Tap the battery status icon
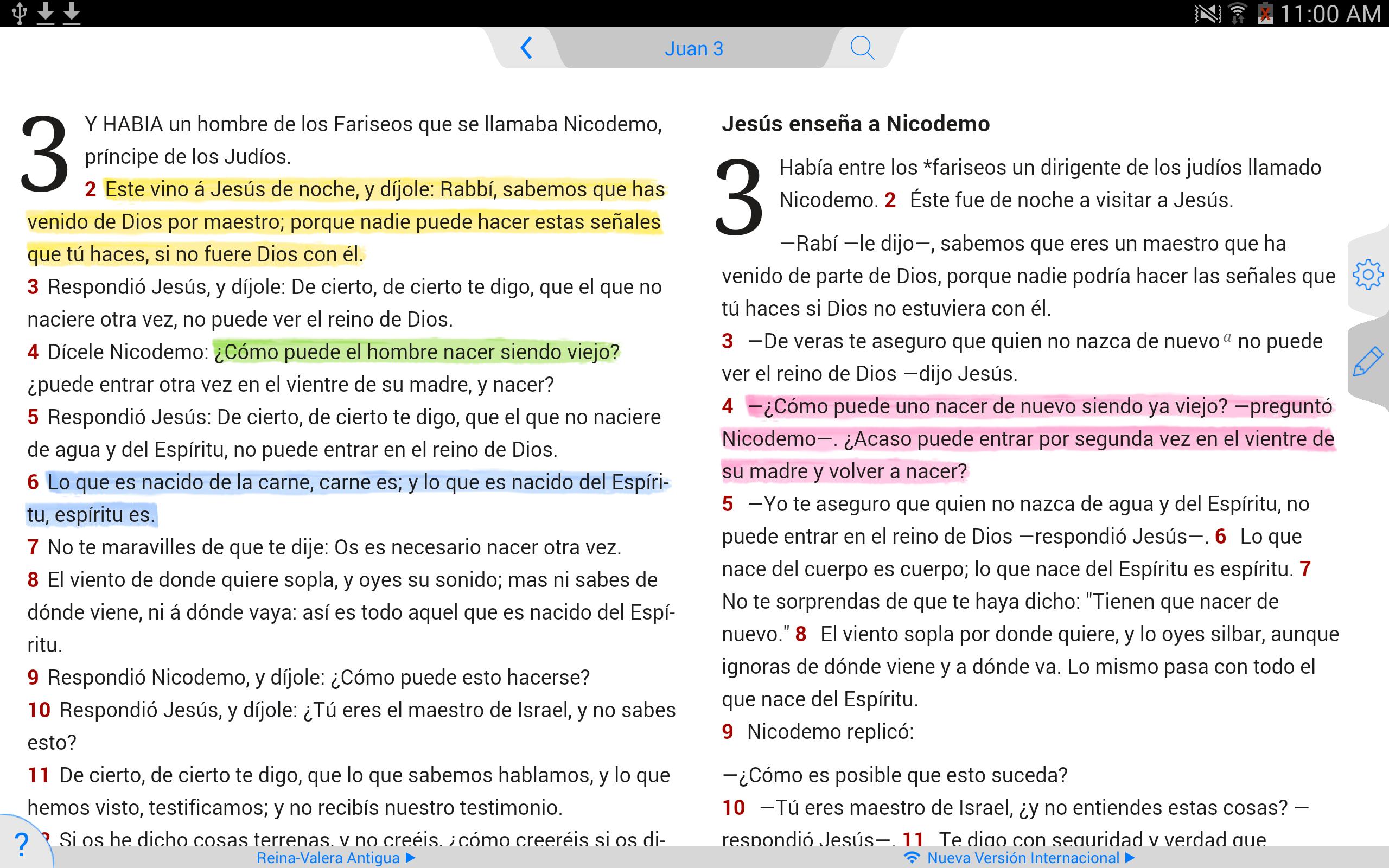This screenshot has height=868, width=1389. tap(1264, 13)
